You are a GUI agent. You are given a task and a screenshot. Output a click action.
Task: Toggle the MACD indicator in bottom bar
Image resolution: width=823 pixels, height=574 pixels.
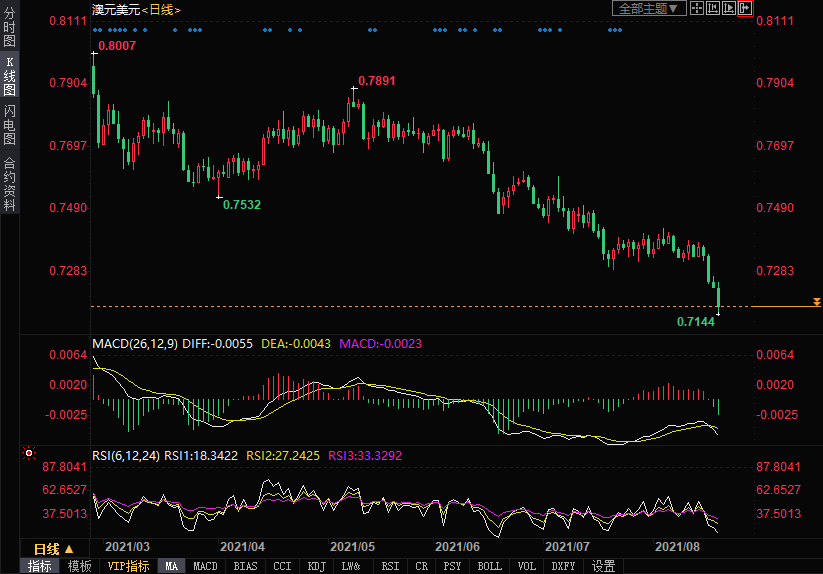pyautogui.click(x=205, y=566)
